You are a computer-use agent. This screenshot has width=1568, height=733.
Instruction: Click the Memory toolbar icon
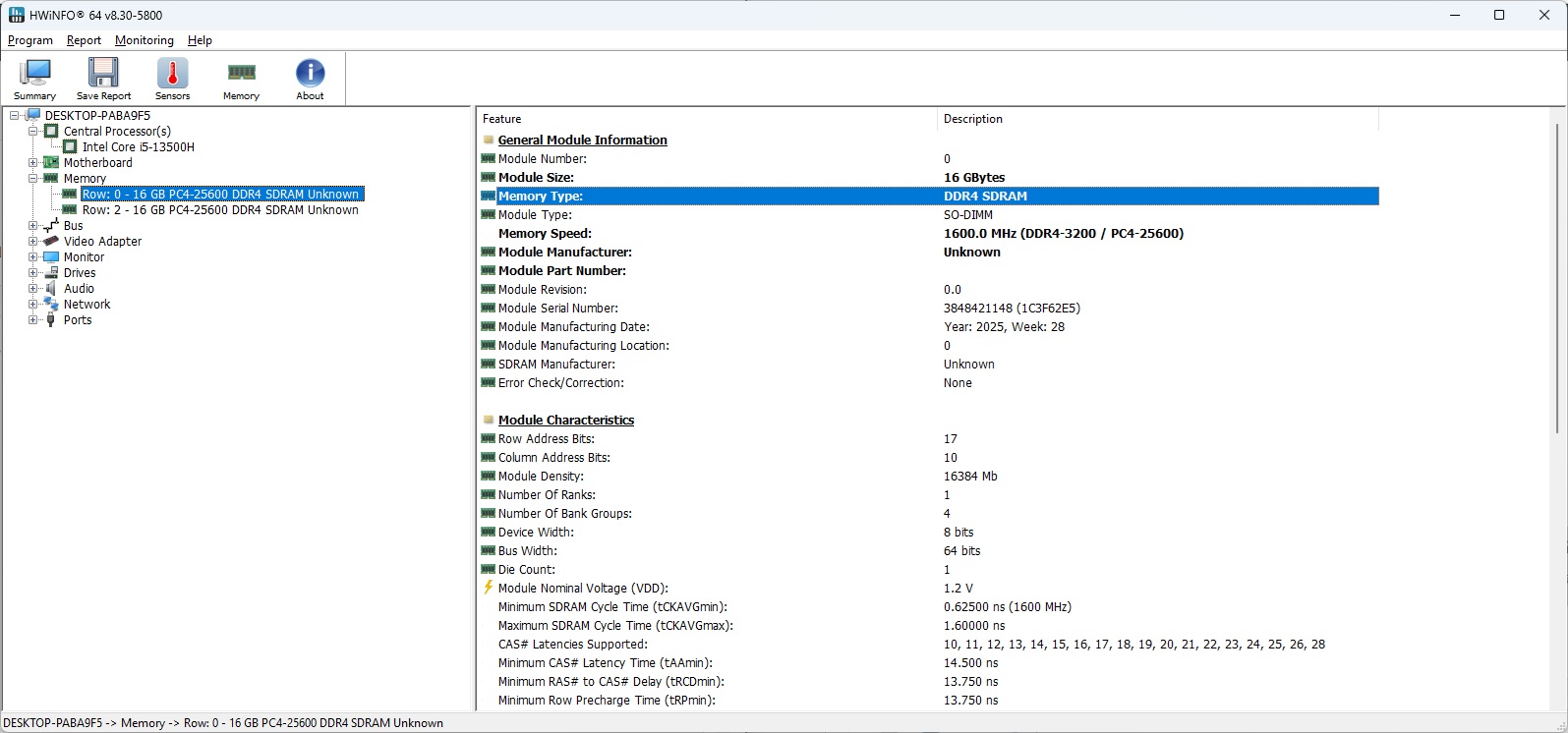coord(241,73)
